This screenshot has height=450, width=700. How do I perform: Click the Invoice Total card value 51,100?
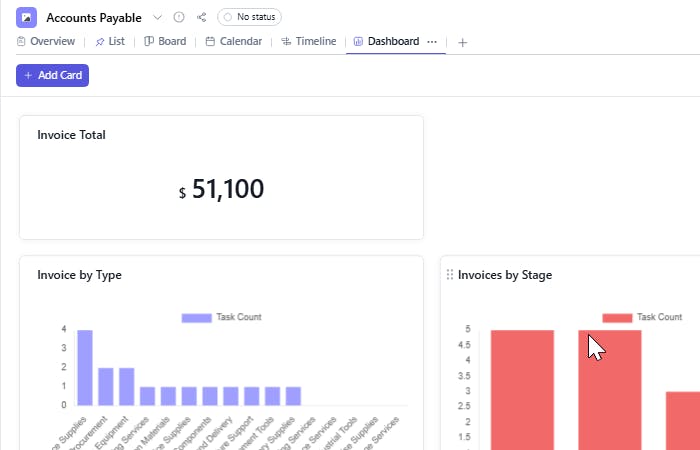tap(227, 190)
